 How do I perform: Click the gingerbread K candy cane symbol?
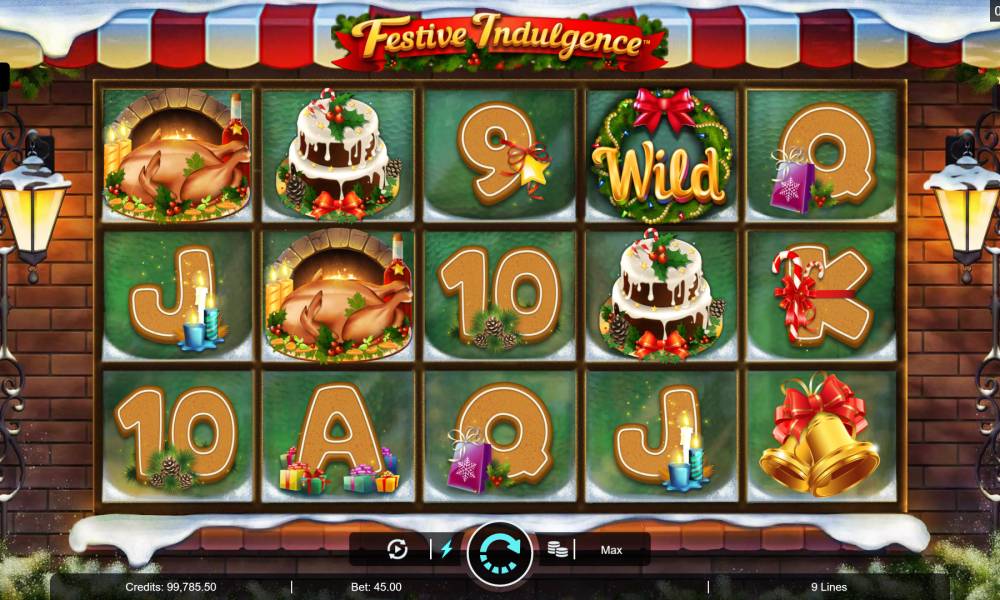[x=821, y=296]
